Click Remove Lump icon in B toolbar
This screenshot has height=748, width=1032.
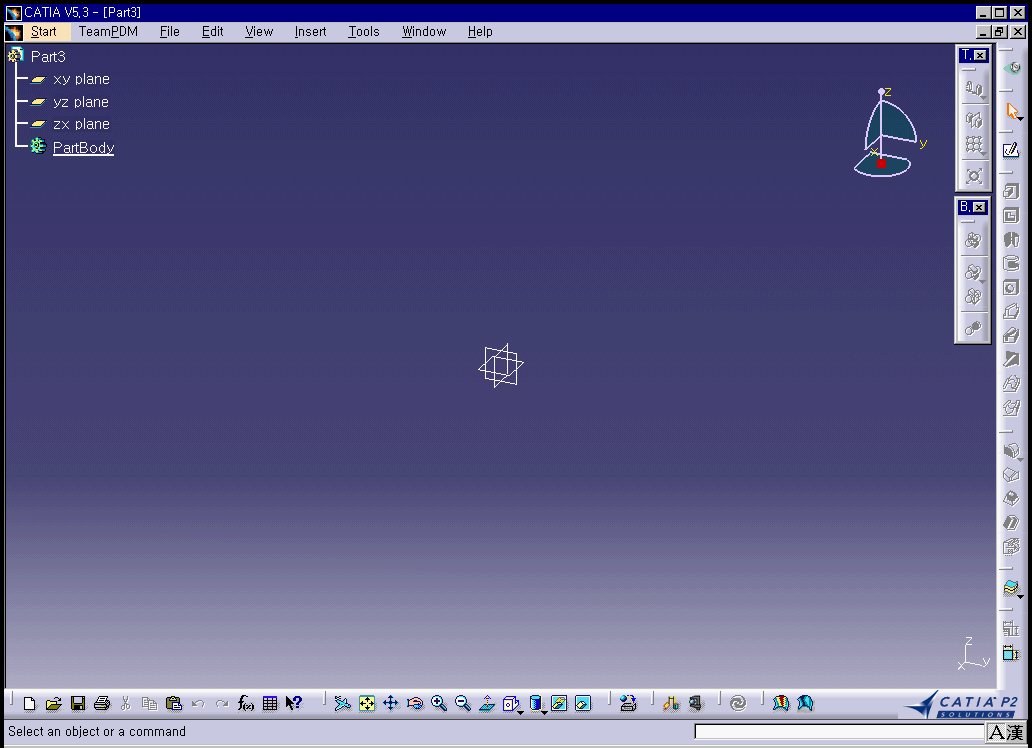[x=973, y=327]
